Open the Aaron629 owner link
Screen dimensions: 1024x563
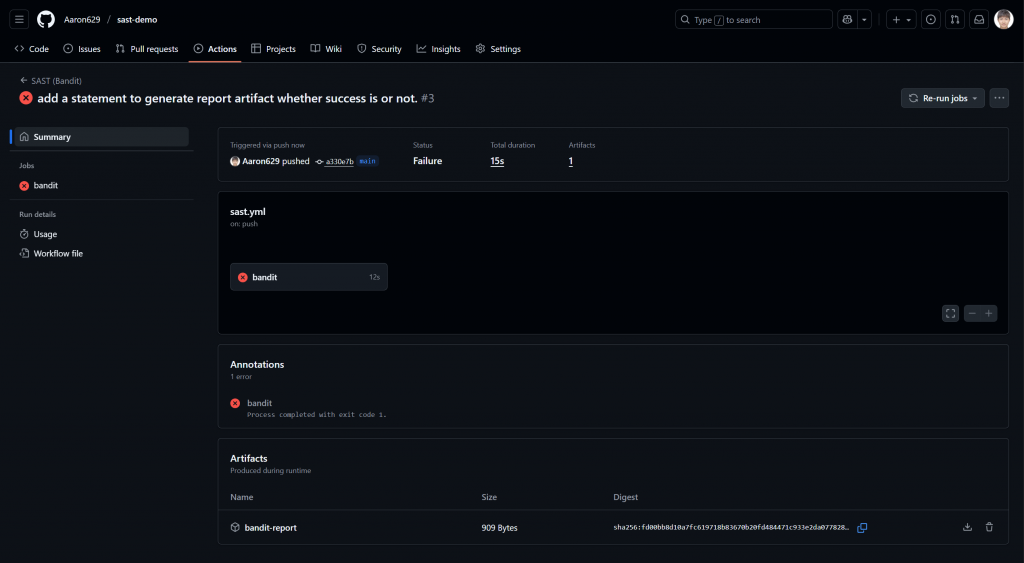[x=82, y=20]
